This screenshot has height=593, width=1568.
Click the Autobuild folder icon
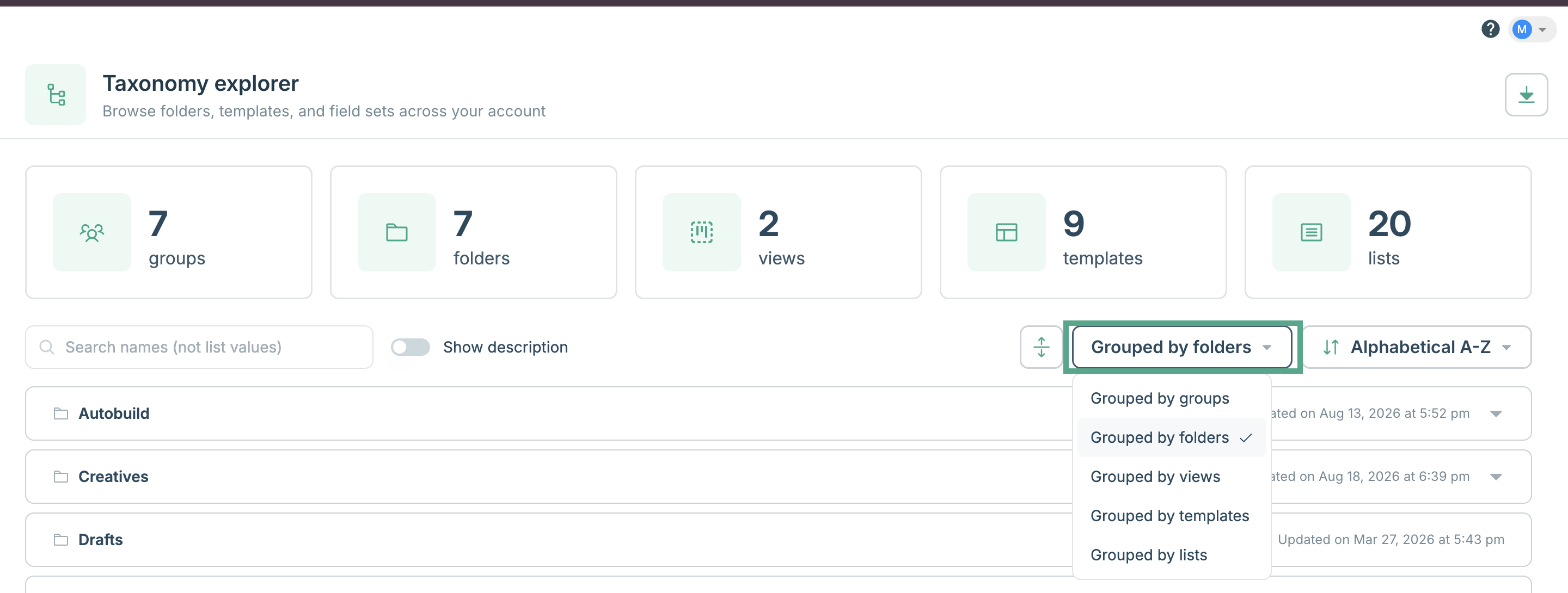click(x=61, y=413)
